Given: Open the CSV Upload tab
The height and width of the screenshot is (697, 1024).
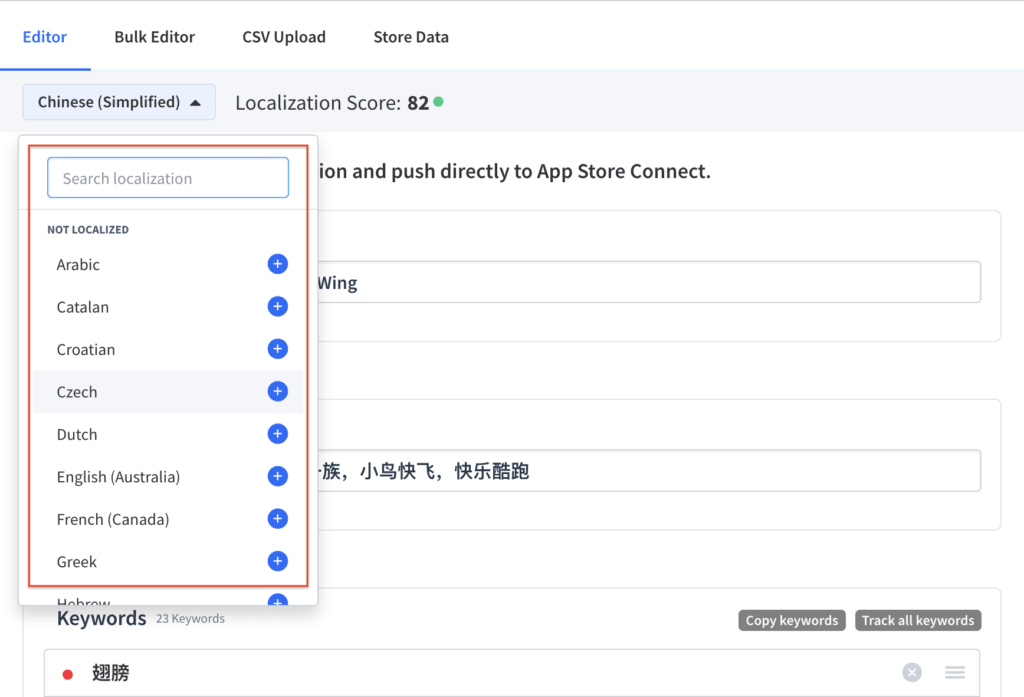Looking at the screenshot, I should pyautogui.click(x=283, y=36).
